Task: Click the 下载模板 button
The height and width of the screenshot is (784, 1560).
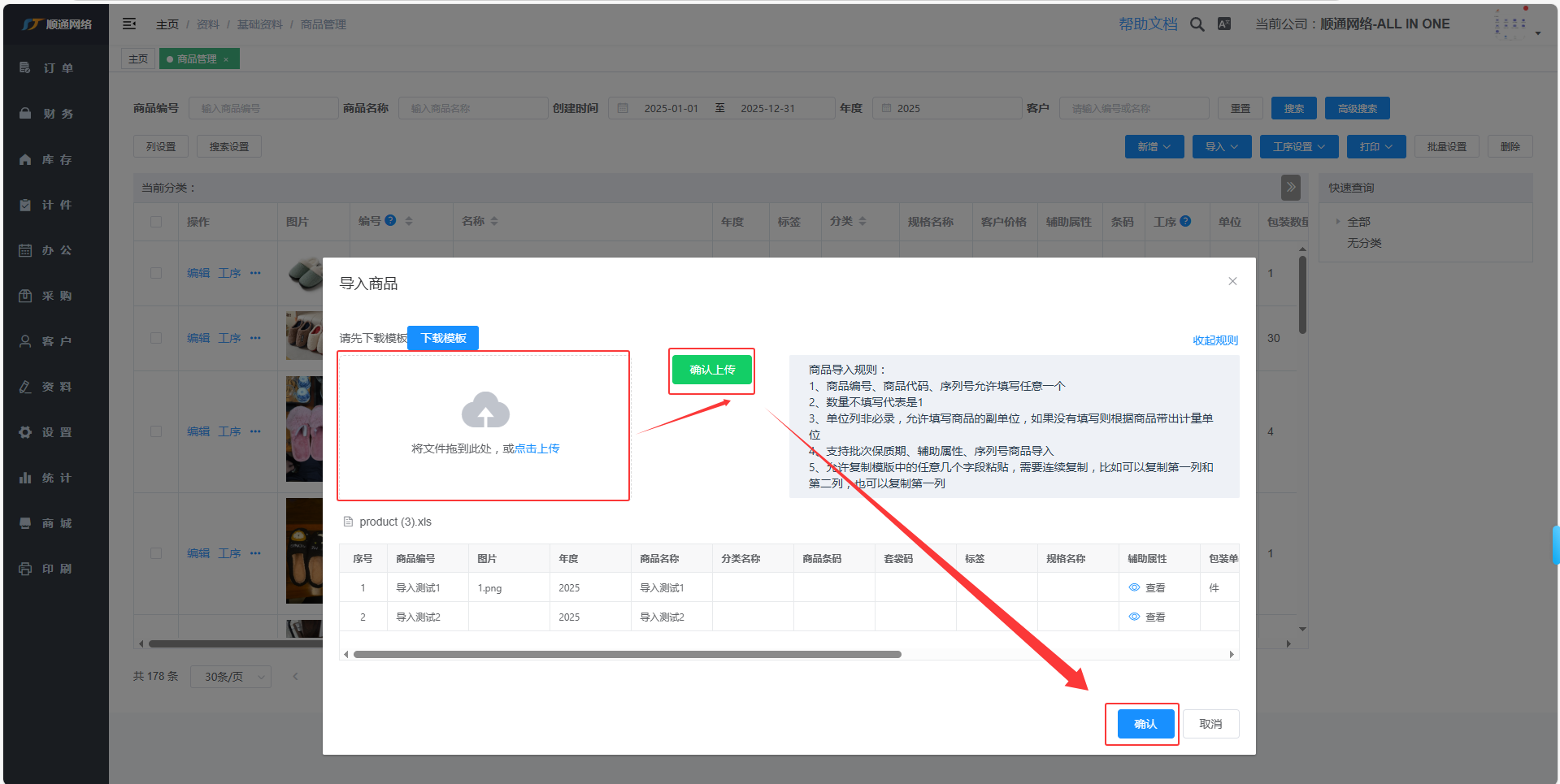Action: (x=443, y=338)
